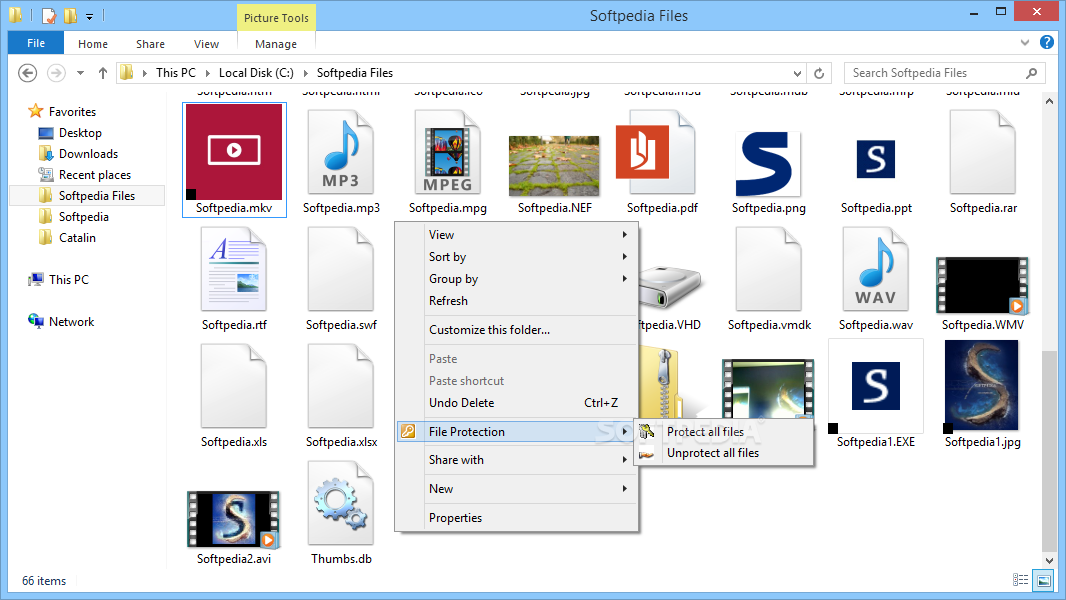Viewport: 1066px width, 600px height.
Task: Go back with the Back arrow button
Action: coord(27,73)
